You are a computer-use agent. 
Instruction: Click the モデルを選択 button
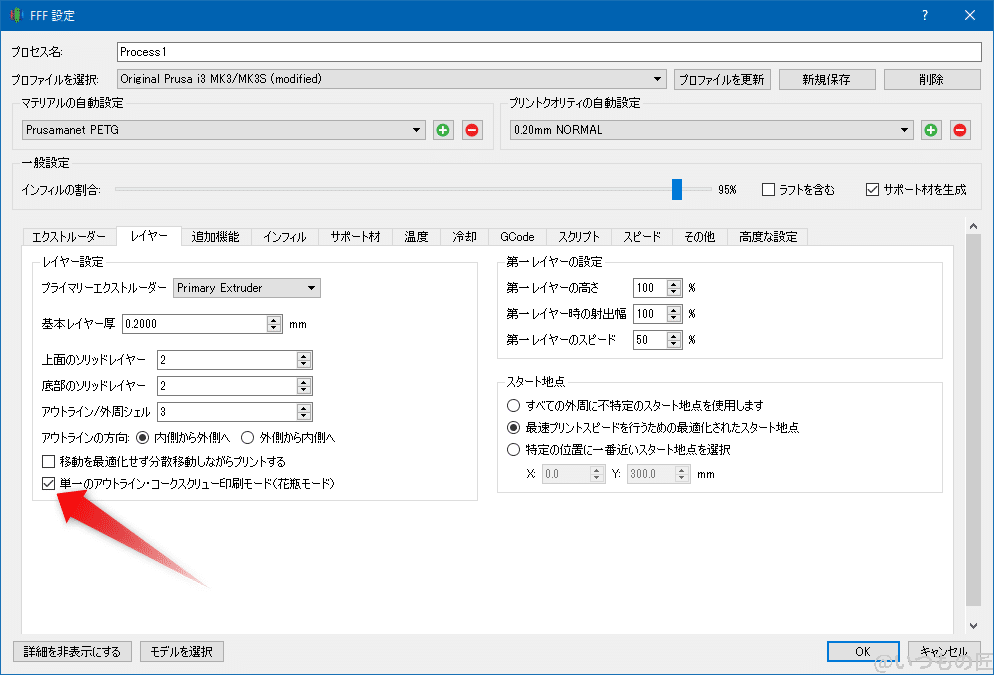click(181, 651)
